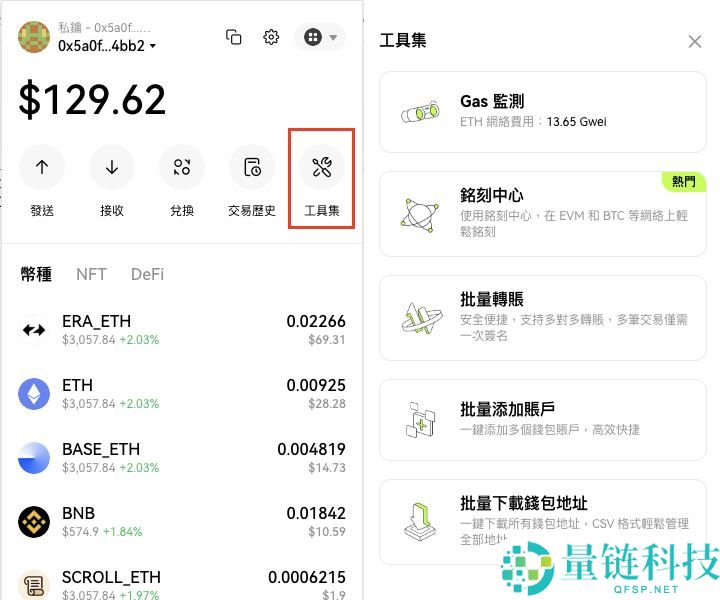Close the 工具集 panel
Viewport: 720px width, 600px height.
(x=695, y=41)
